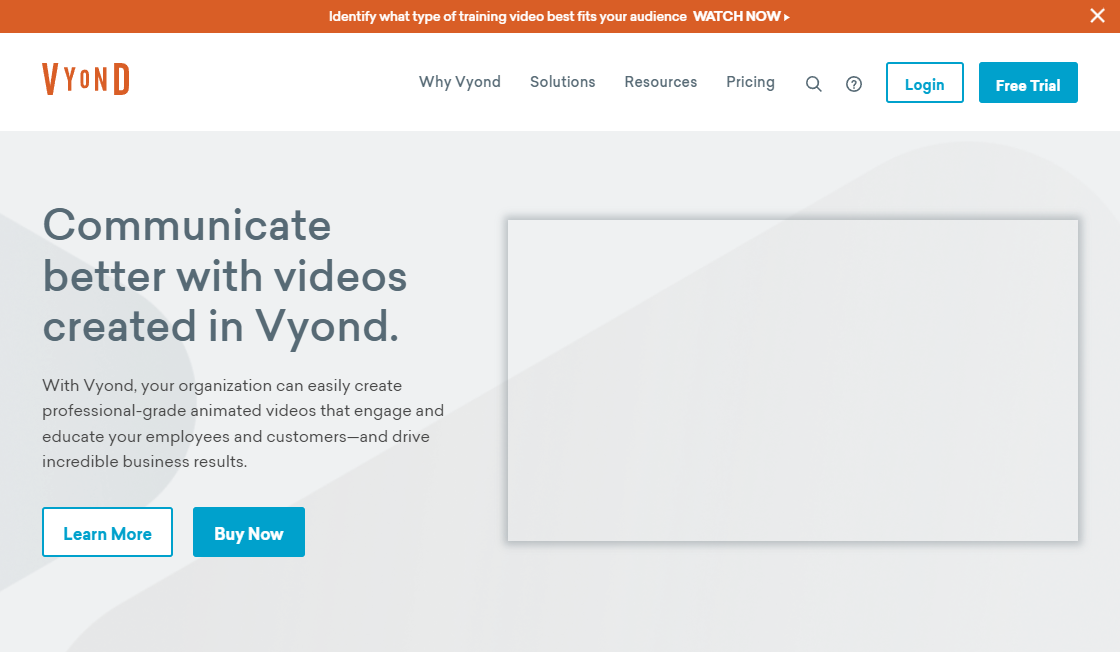1120x652 pixels.
Task: Click the Learn More button
Action: click(x=107, y=532)
